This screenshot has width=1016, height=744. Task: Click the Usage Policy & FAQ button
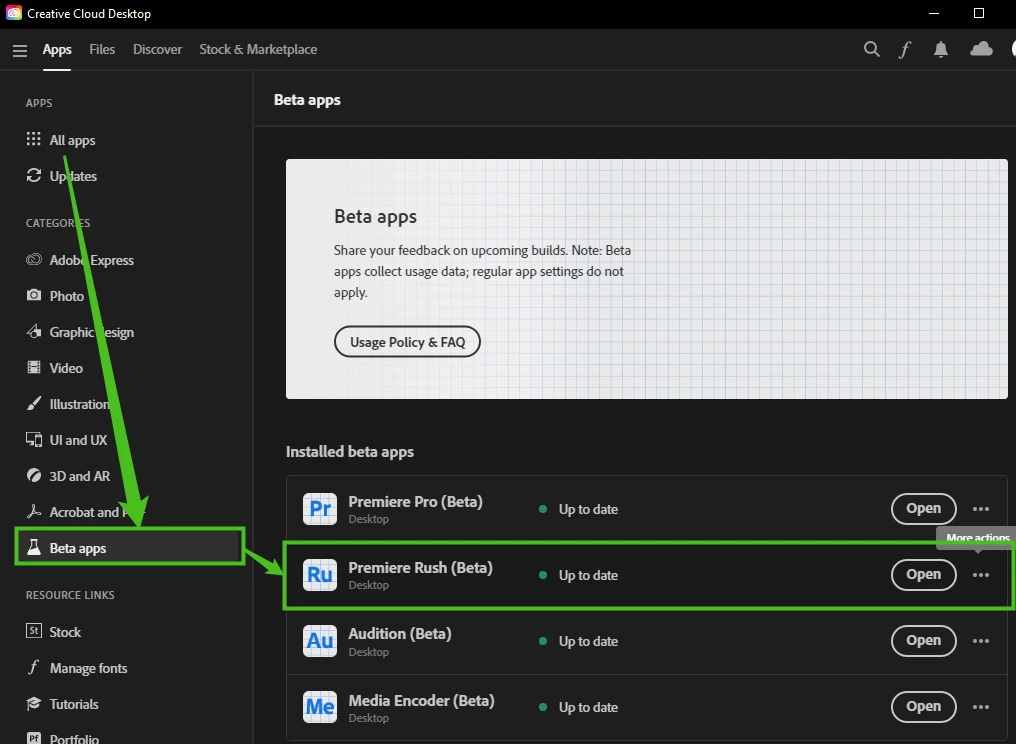click(407, 342)
